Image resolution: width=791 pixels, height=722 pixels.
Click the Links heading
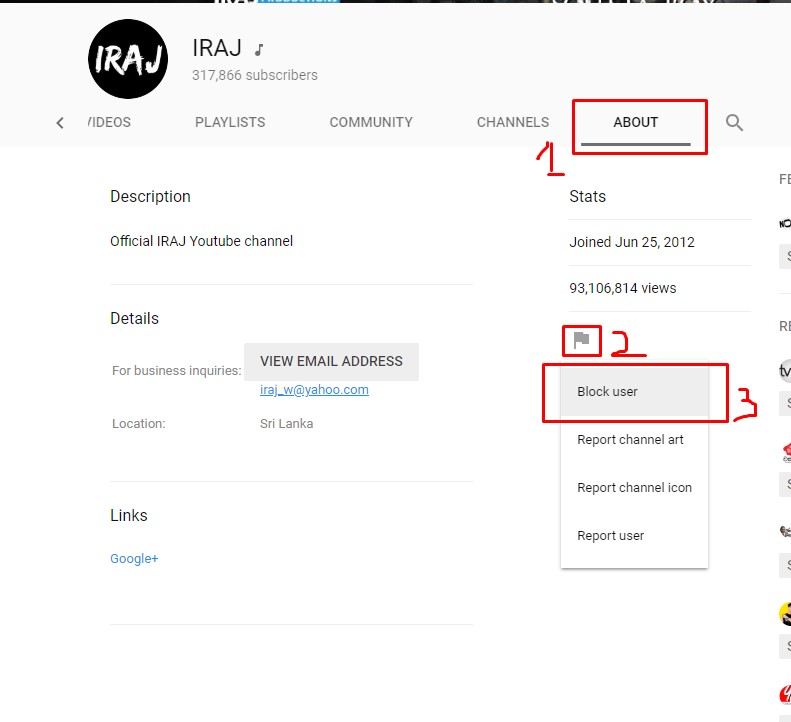click(129, 515)
